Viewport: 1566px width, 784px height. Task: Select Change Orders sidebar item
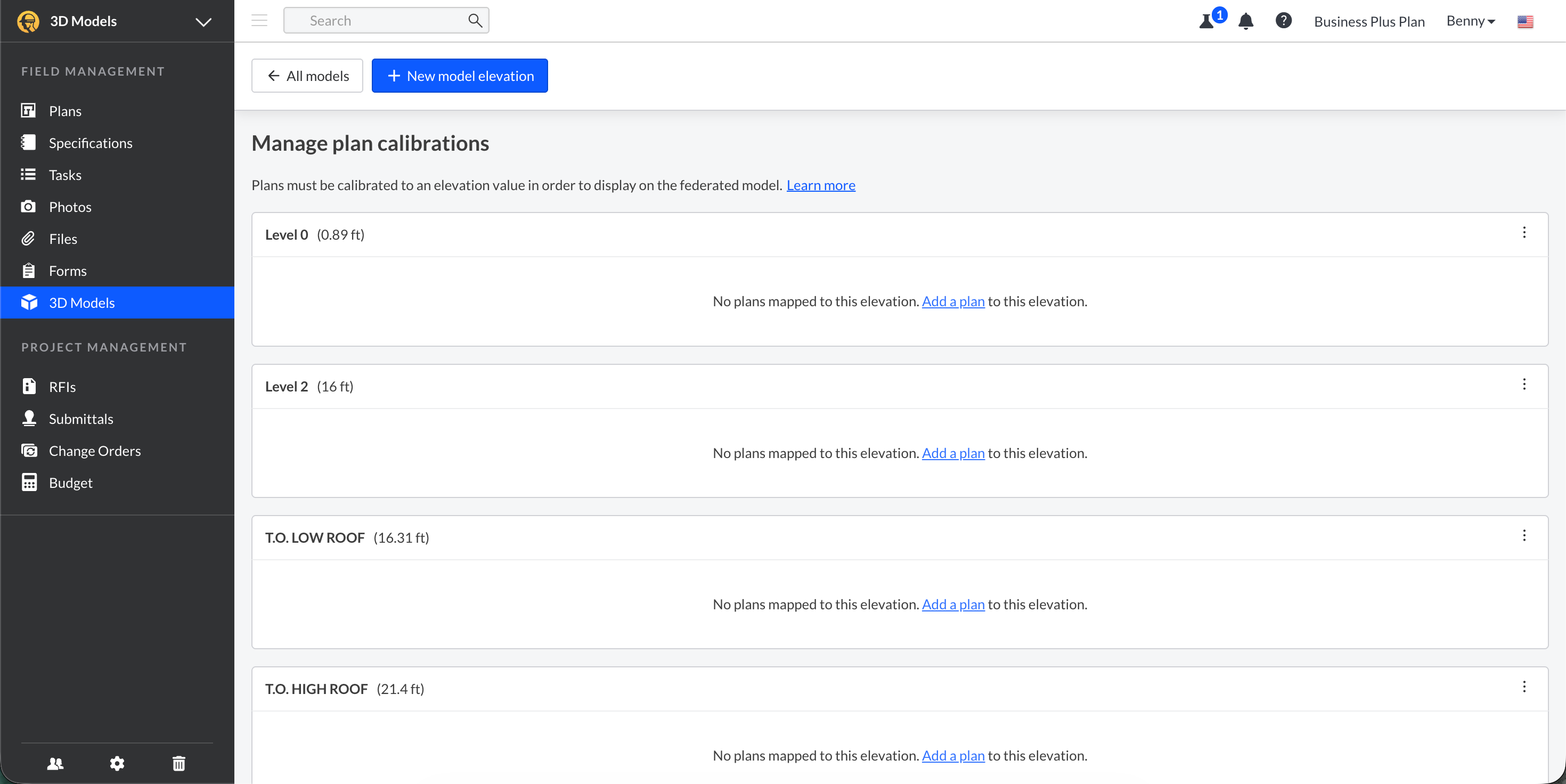pyautogui.click(x=95, y=451)
